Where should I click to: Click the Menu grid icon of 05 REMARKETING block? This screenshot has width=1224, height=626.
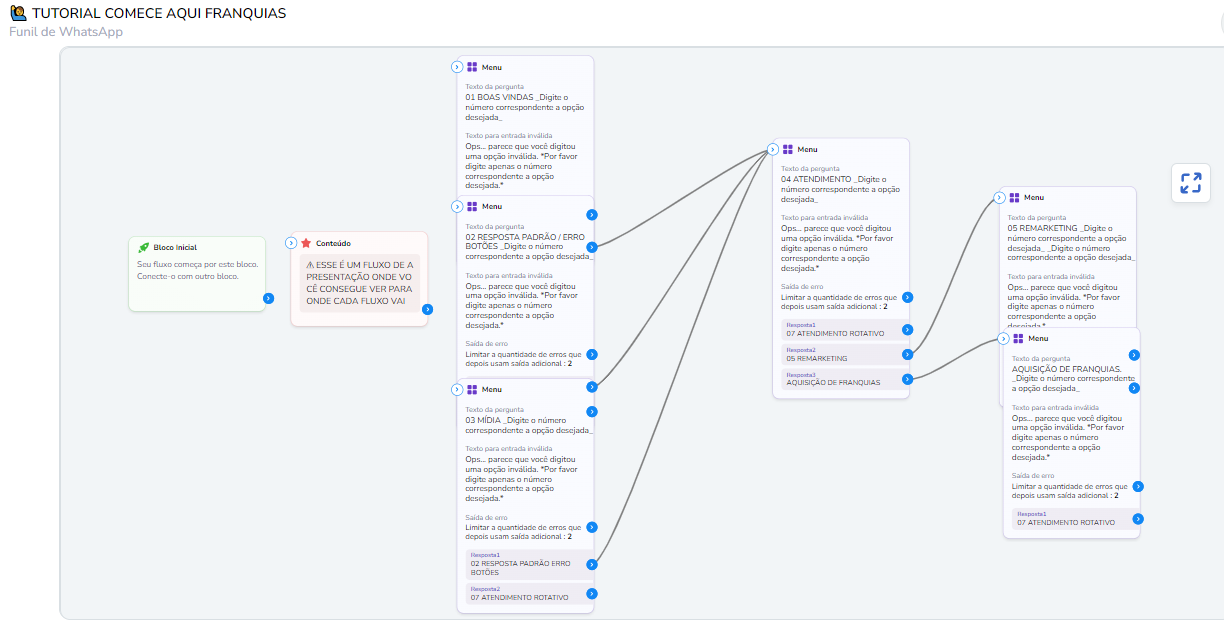coord(1014,198)
